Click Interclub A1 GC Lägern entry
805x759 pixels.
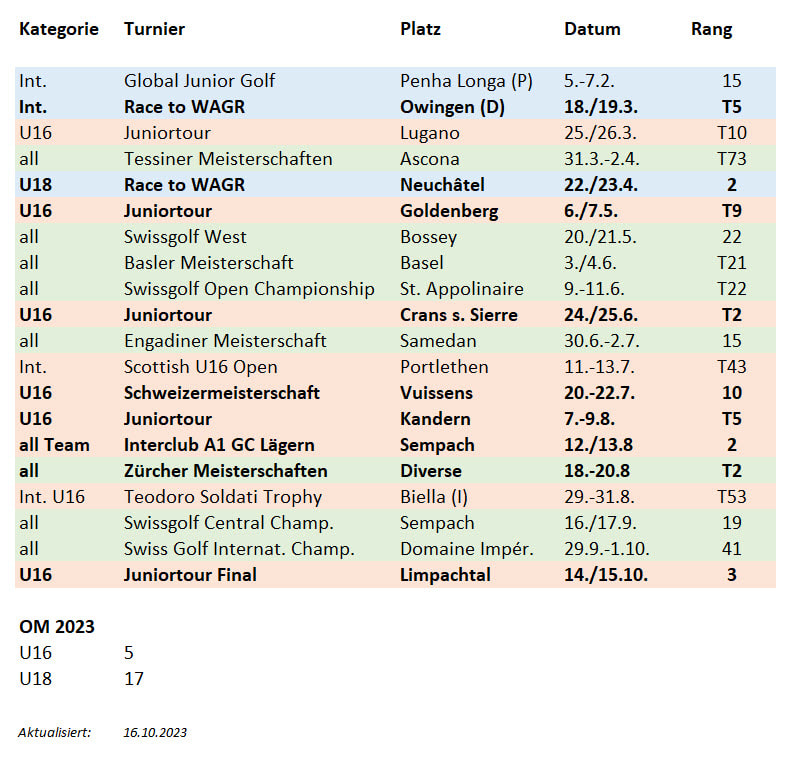(x=219, y=445)
